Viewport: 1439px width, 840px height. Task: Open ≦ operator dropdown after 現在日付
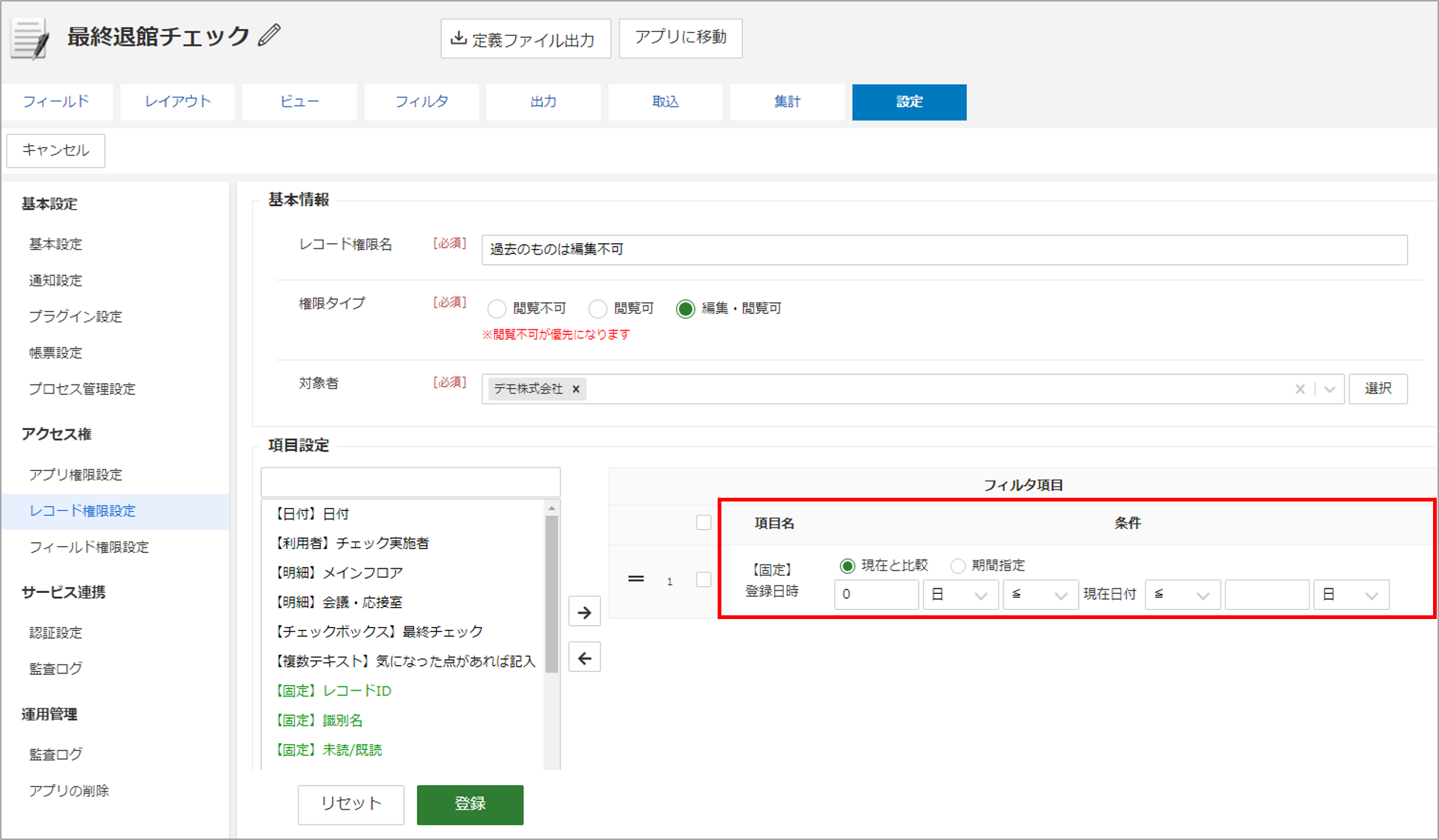click(x=1182, y=594)
